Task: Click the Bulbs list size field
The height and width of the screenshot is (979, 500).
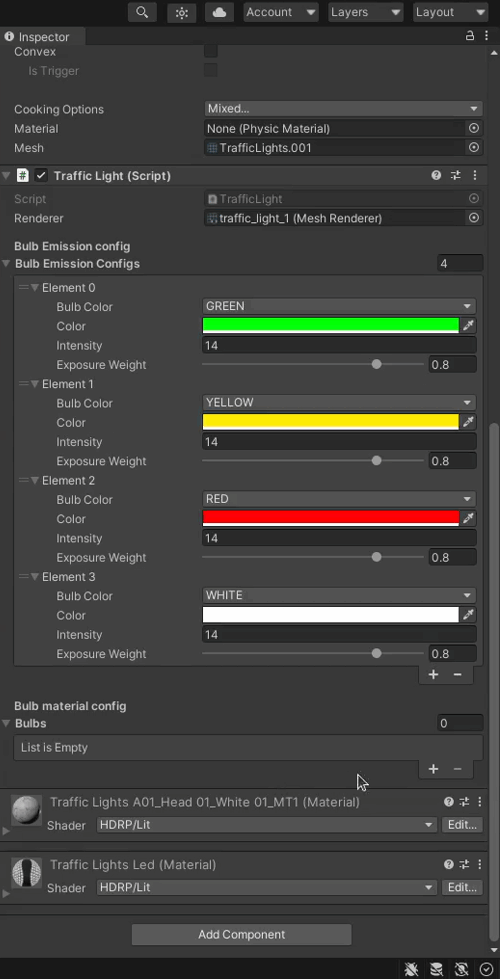Action: click(460, 724)
